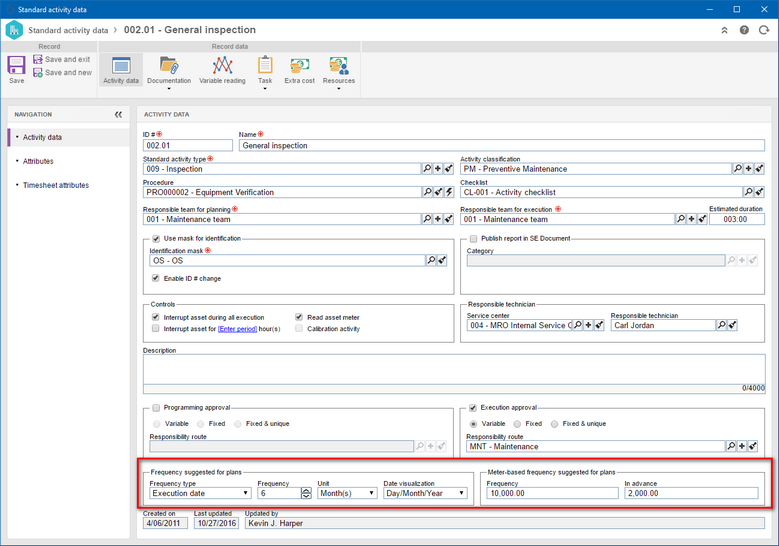Click the Frequency spinner arrows
This screenshot has width=779, height=546.
point(307,493)
